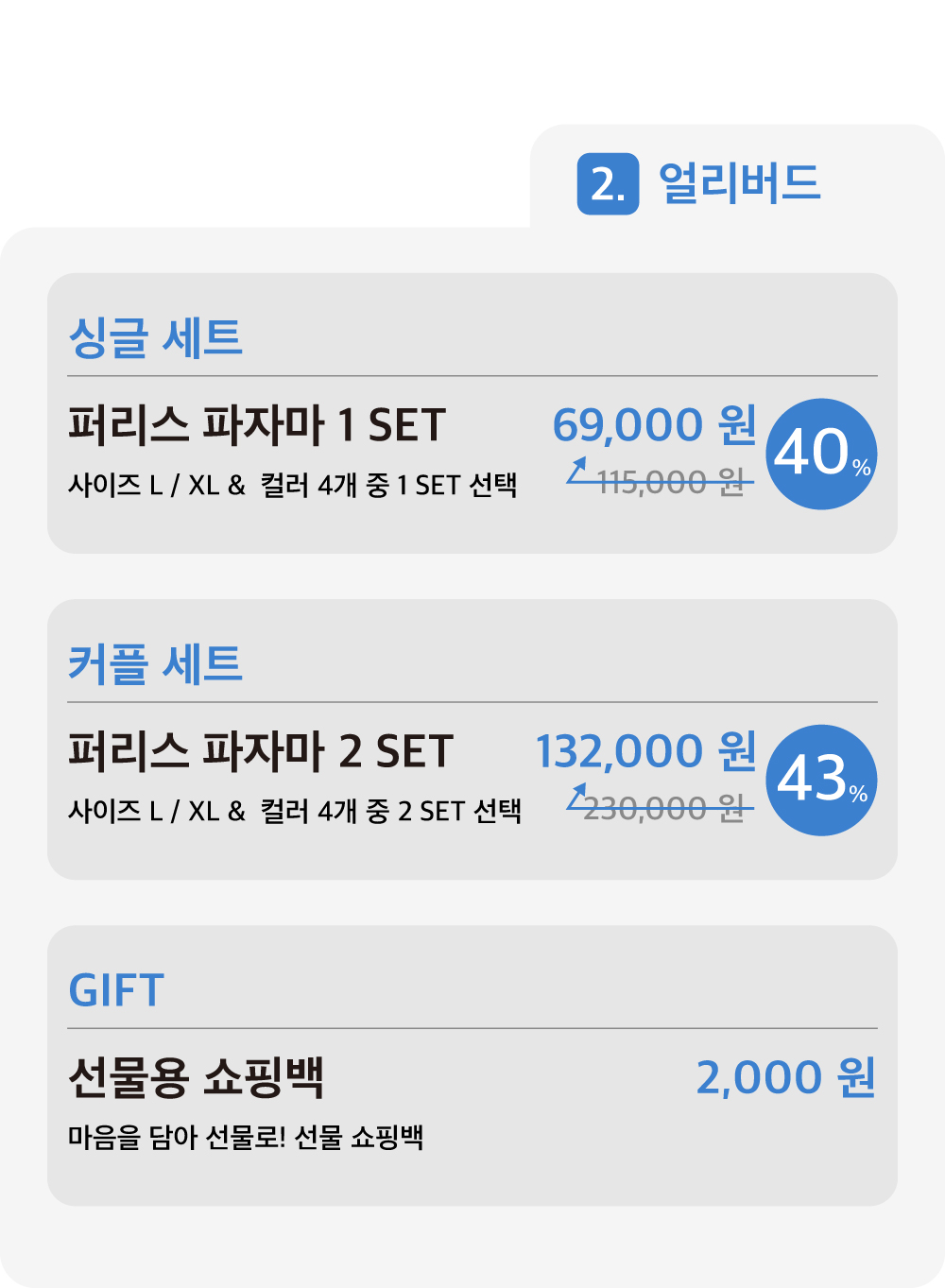Select the 커플 세트 heading
This screenshot has width=945, height=1288.
[x=156, y=663]
